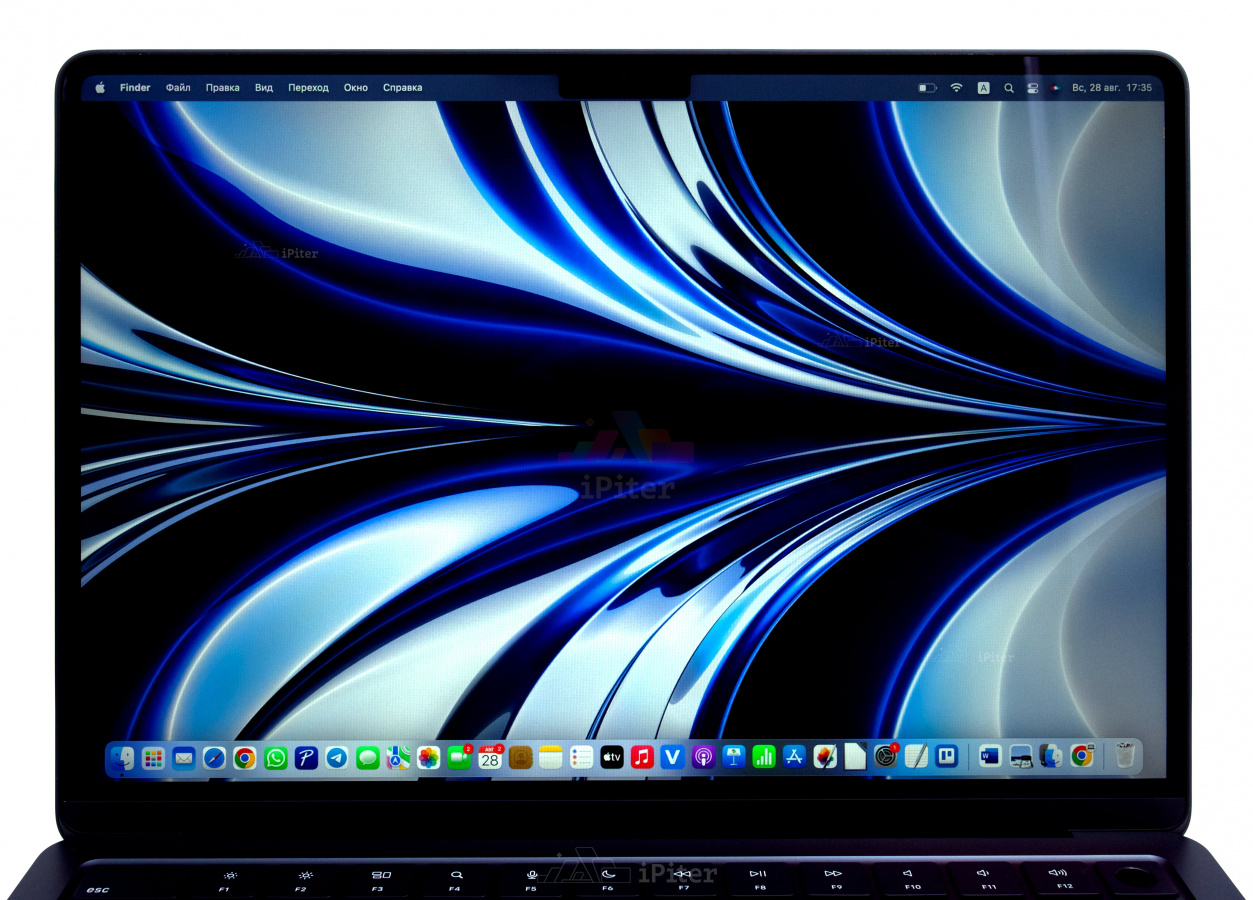Launch the Apple TV app
The width and height of the screenshot is (1253, 900).
612,758
